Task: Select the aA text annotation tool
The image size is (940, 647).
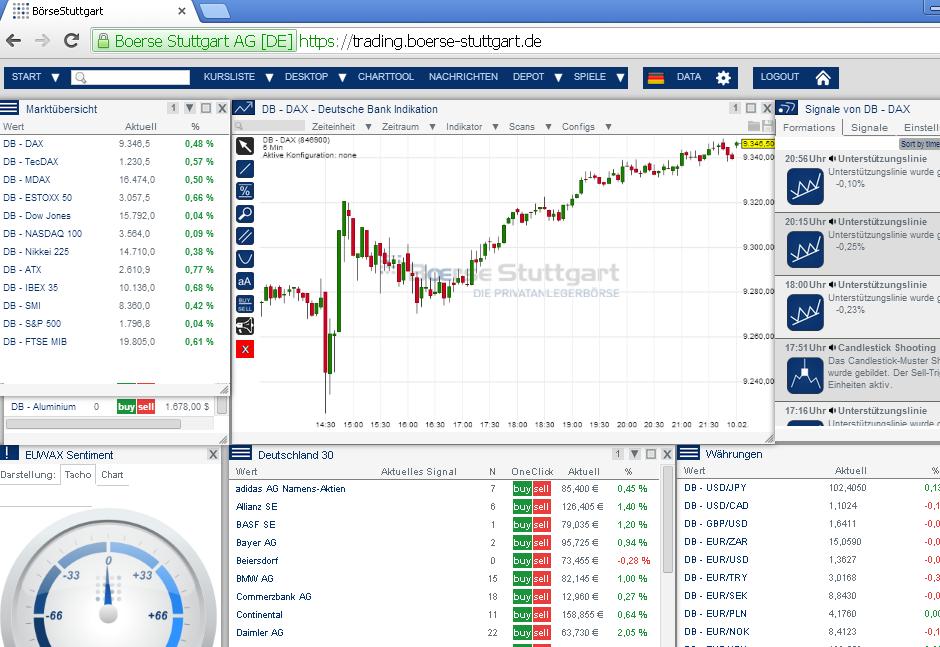Action: point(245,280)
